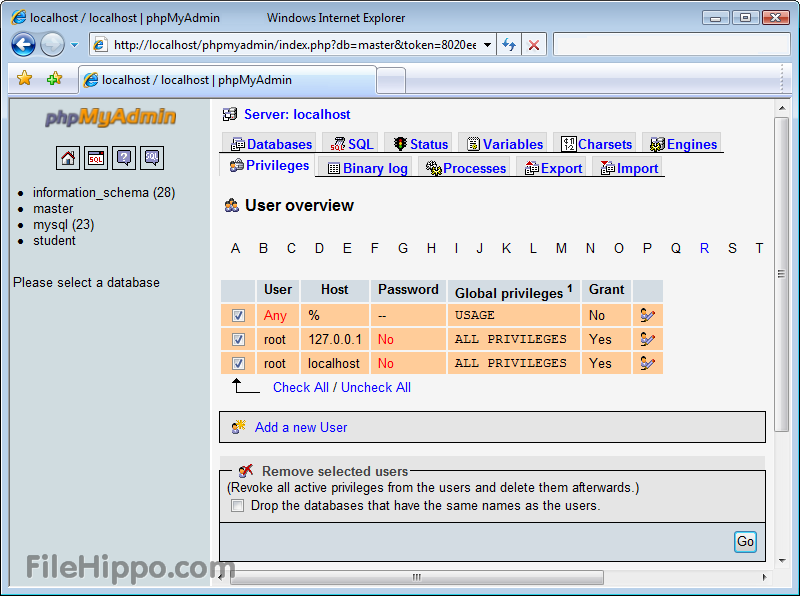
Task: Click the Favorites star icon
Action: point(24,79)
